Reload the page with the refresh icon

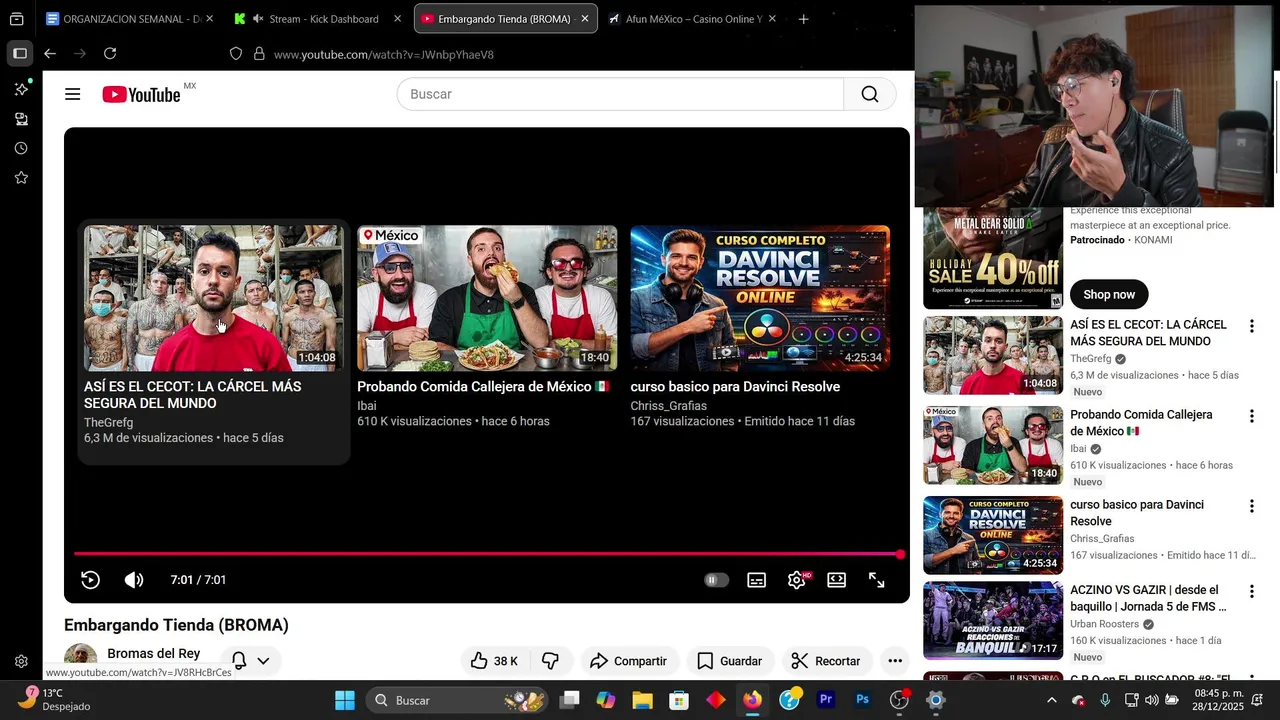pyautogui.click(x=110, y=54)
